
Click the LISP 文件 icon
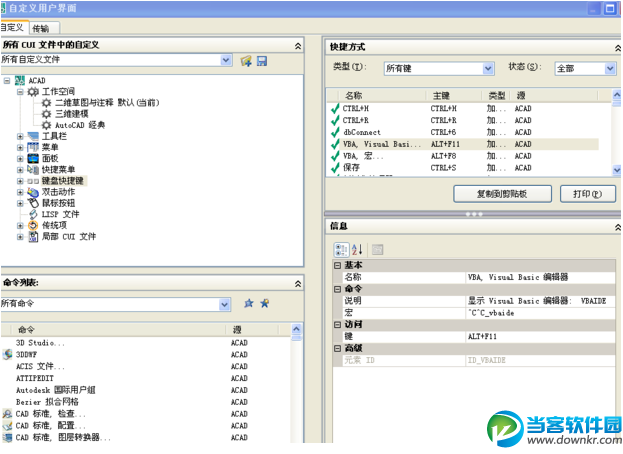(33, 214)
